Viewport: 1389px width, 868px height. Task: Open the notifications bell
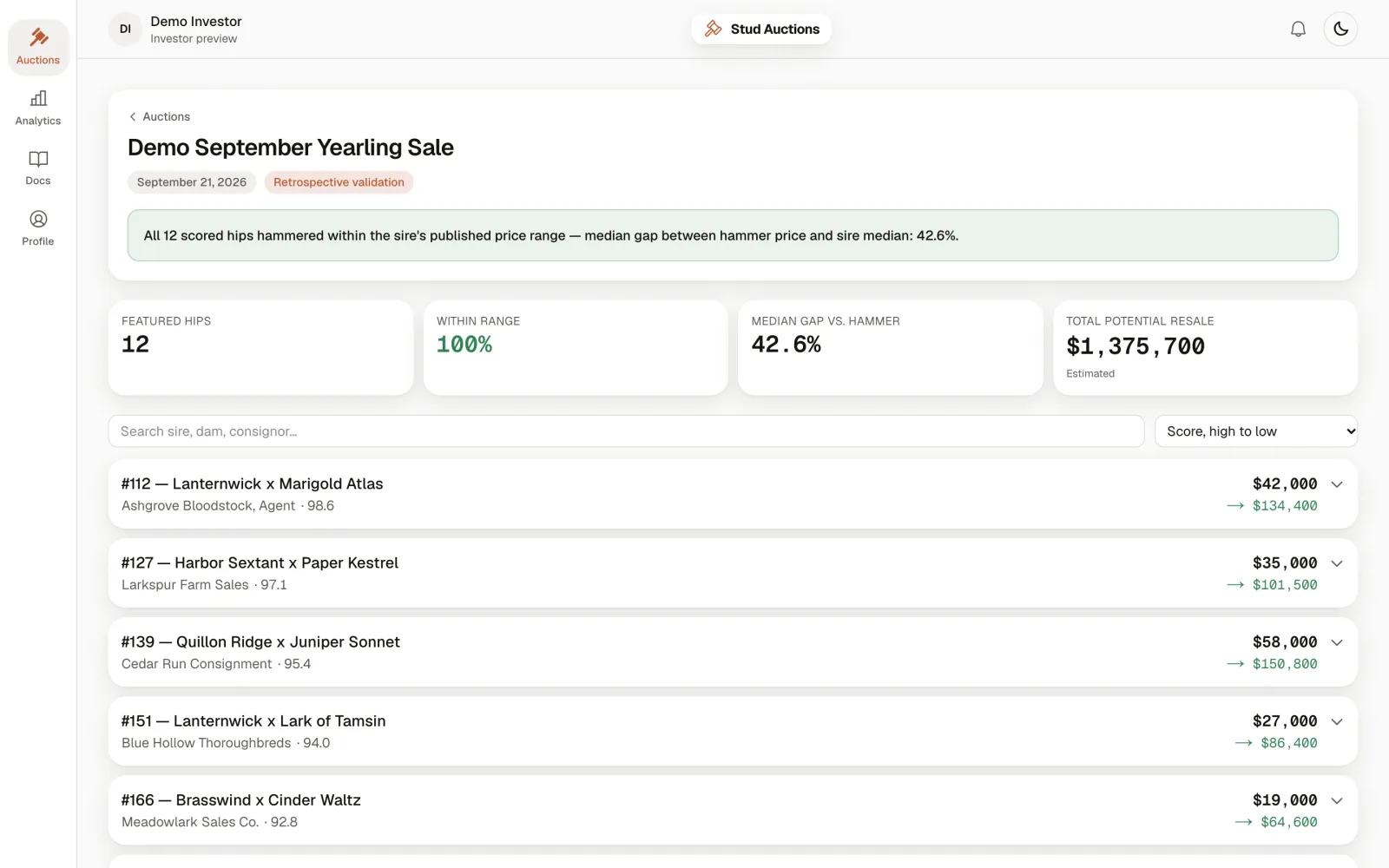coord(1298,29)
